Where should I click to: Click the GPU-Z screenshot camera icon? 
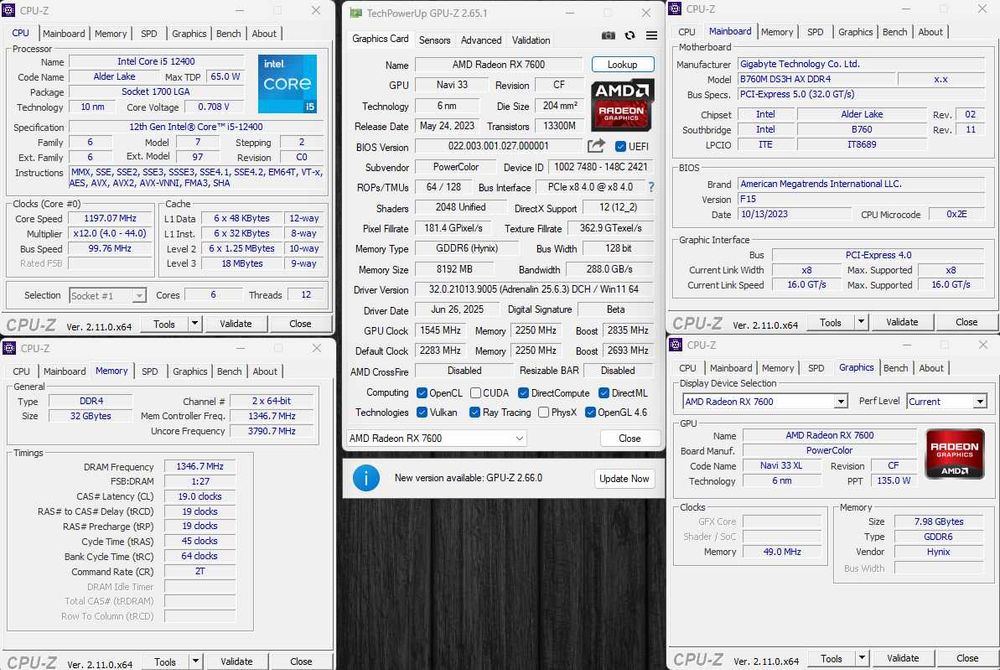(608, 36)
